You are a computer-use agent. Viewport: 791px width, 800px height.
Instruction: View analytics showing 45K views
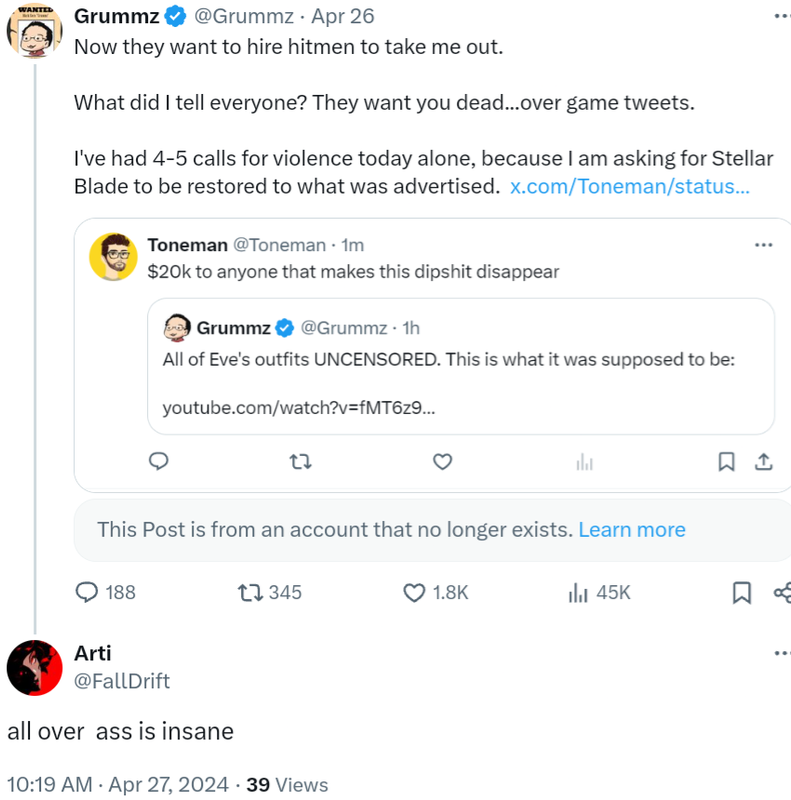578,592
